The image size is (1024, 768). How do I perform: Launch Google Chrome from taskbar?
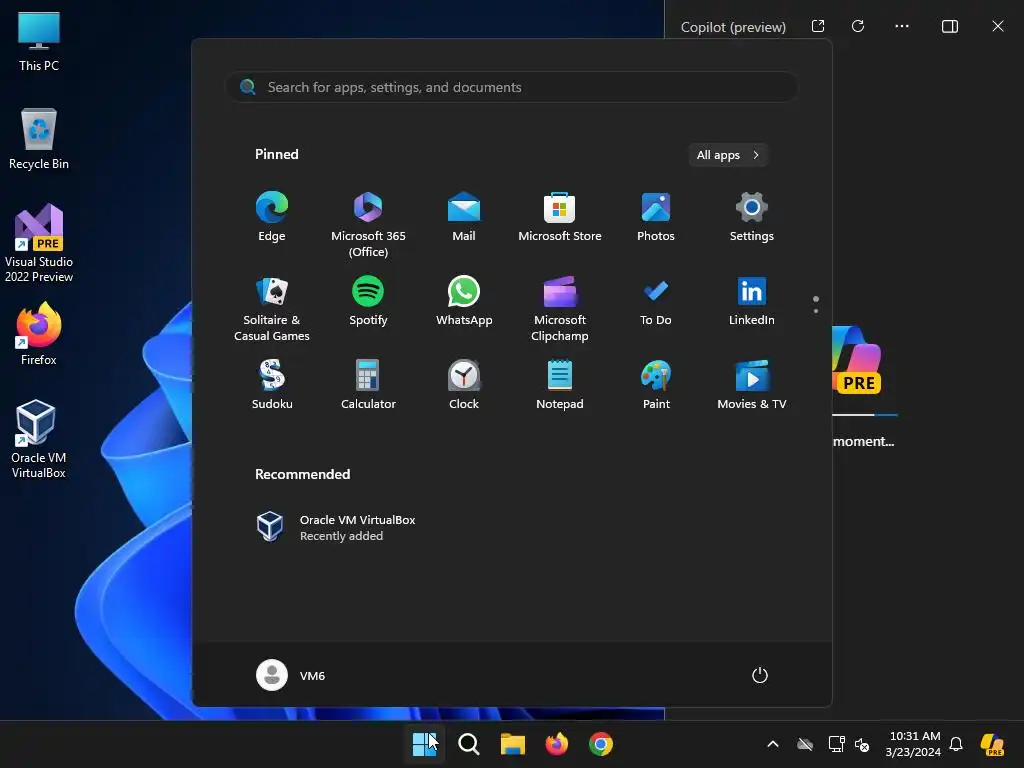coord(601,744)
